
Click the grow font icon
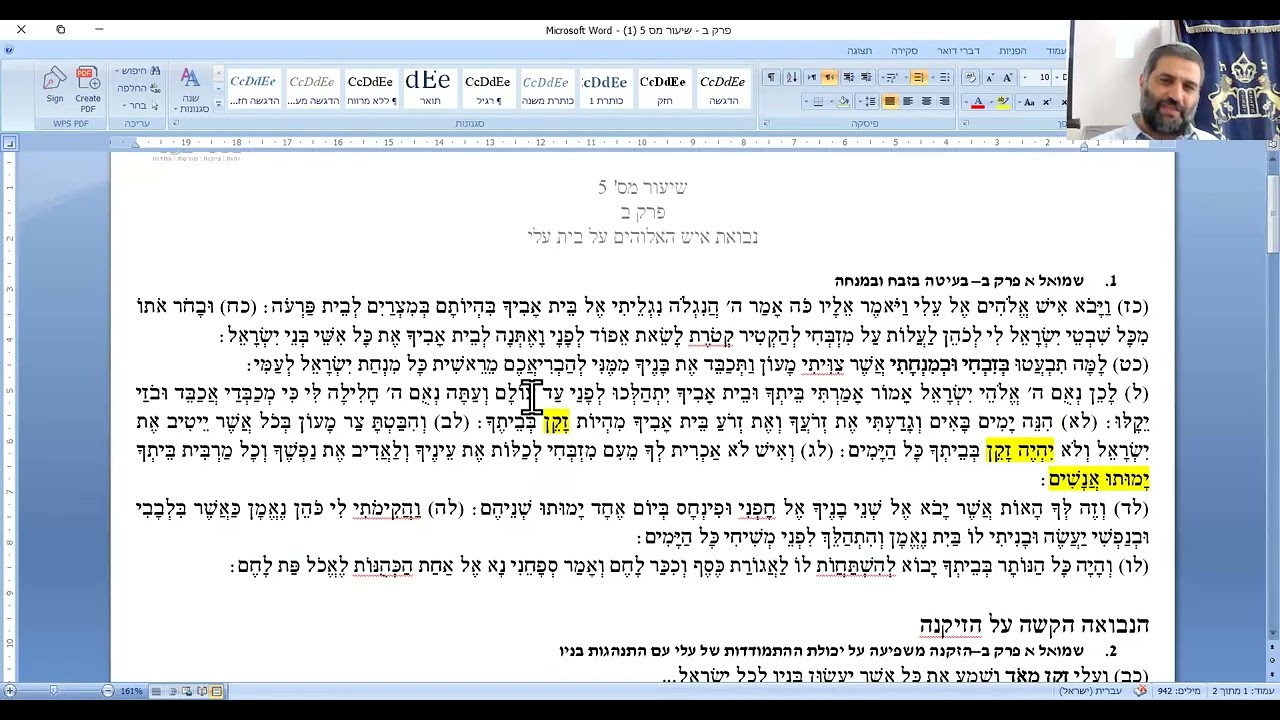(1007, 77)
